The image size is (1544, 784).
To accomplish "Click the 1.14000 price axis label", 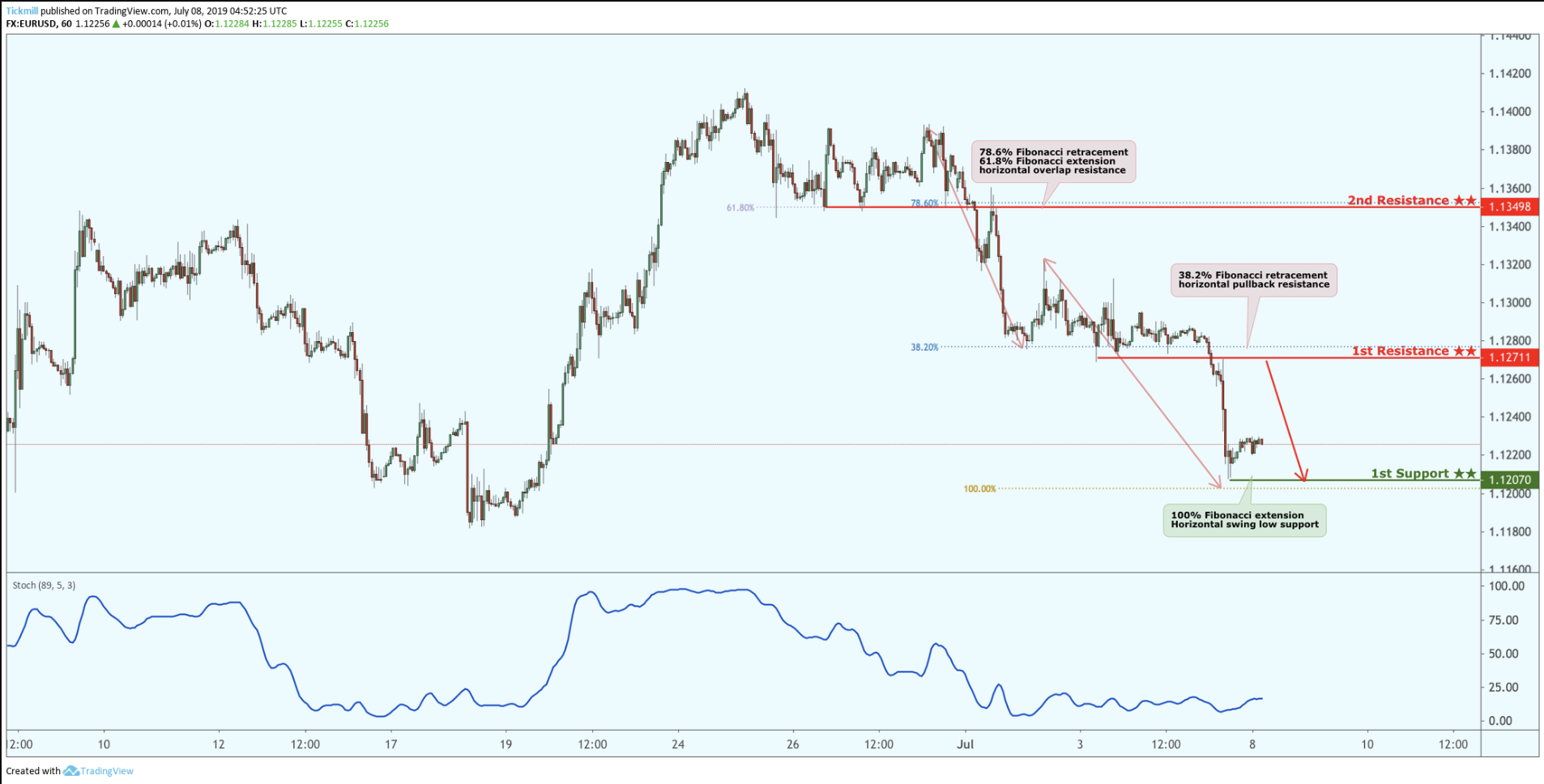I will 1510,112.
